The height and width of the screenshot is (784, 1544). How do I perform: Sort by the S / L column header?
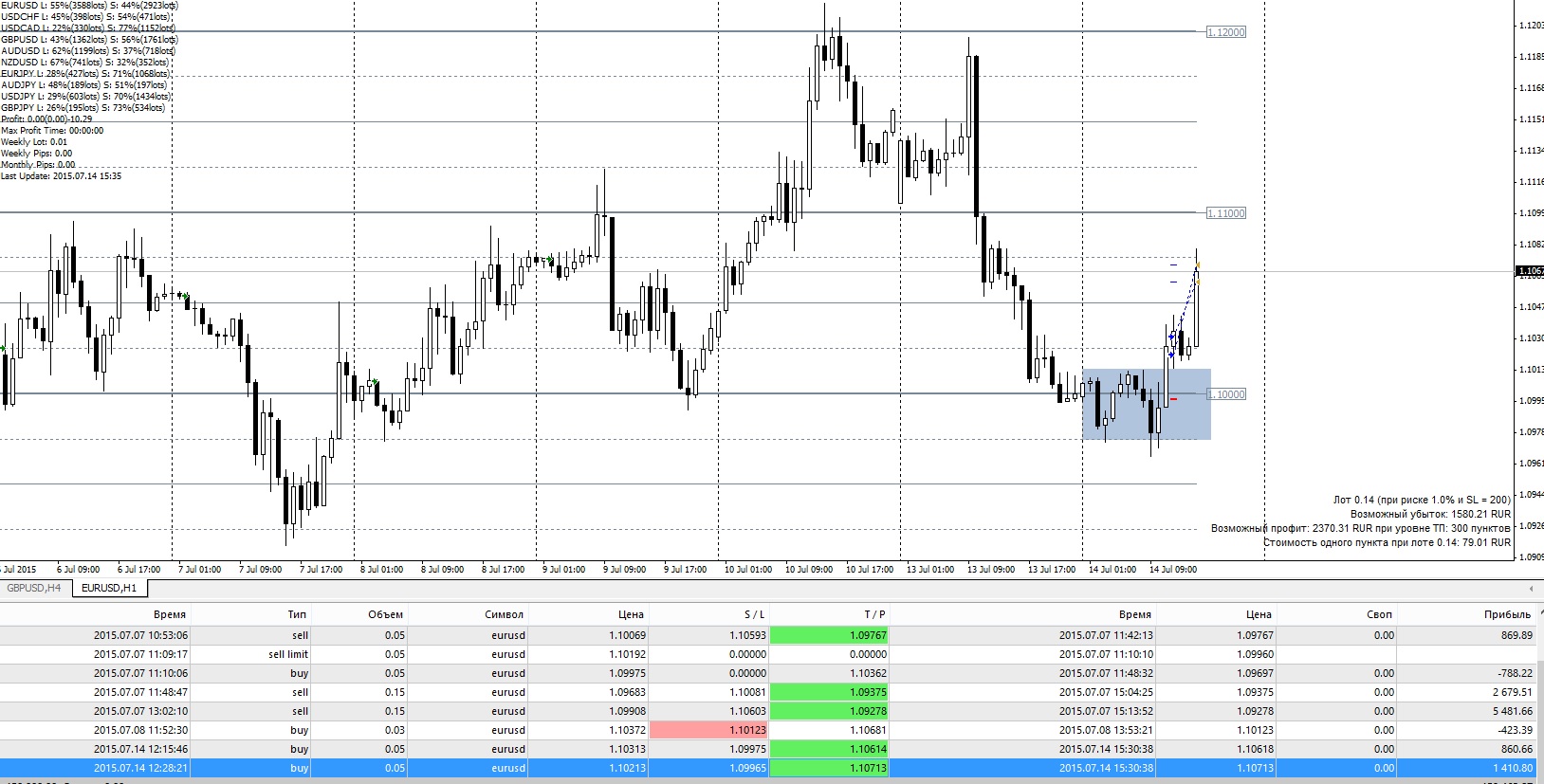click(754, 614)
